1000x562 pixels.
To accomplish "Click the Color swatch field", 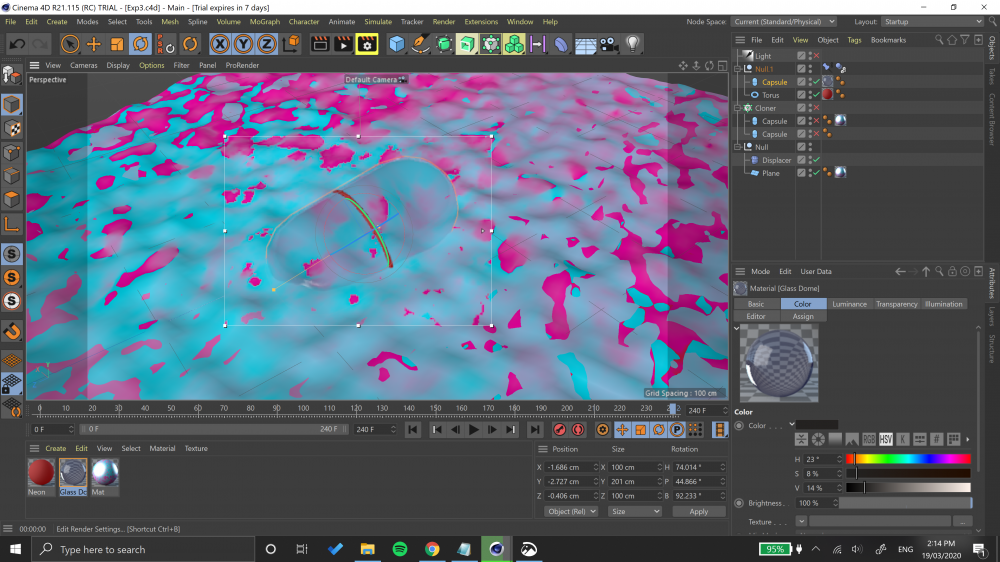I will point(817,425).
